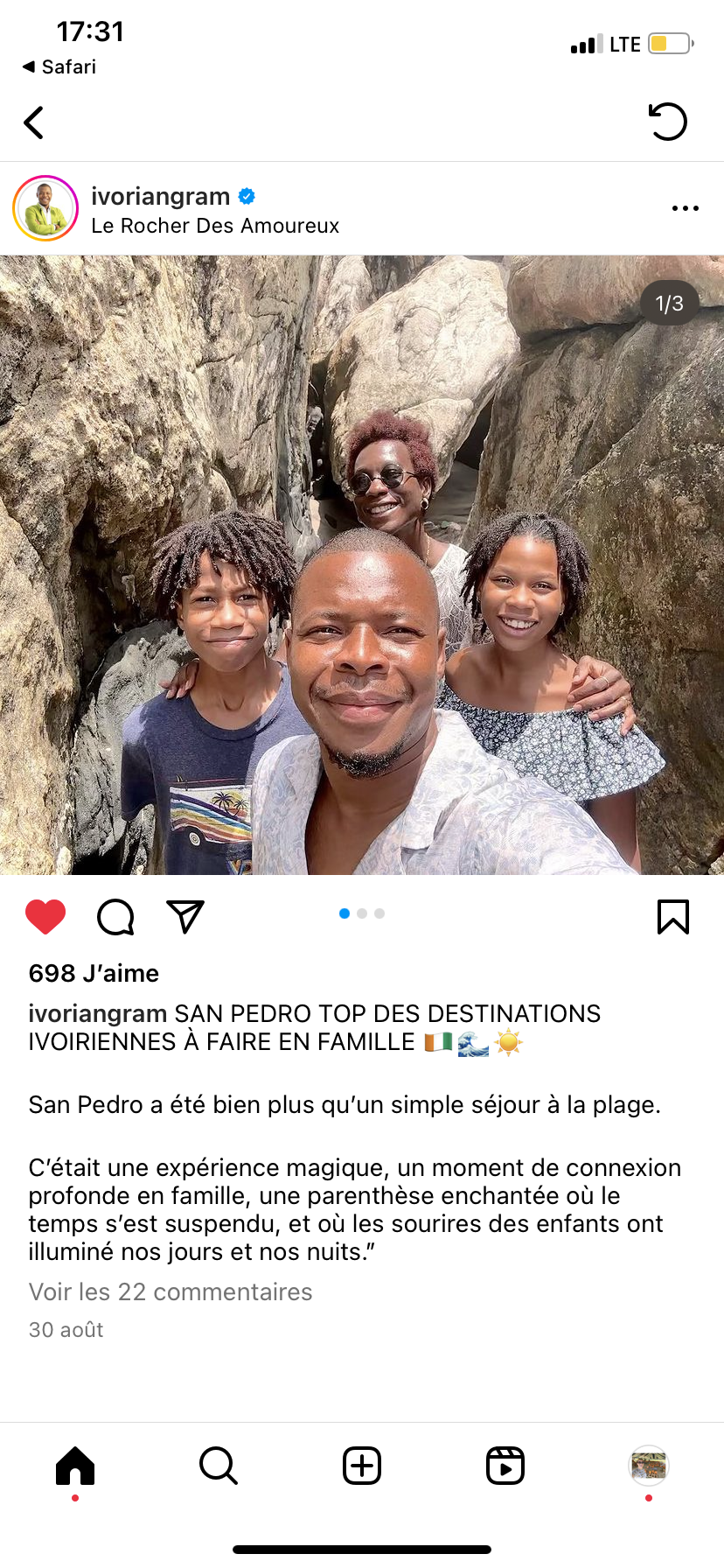The width and height of the screenshot is (724, 1568).
Task: Open ivoriangram username in post header
Action: coord(161,197)
